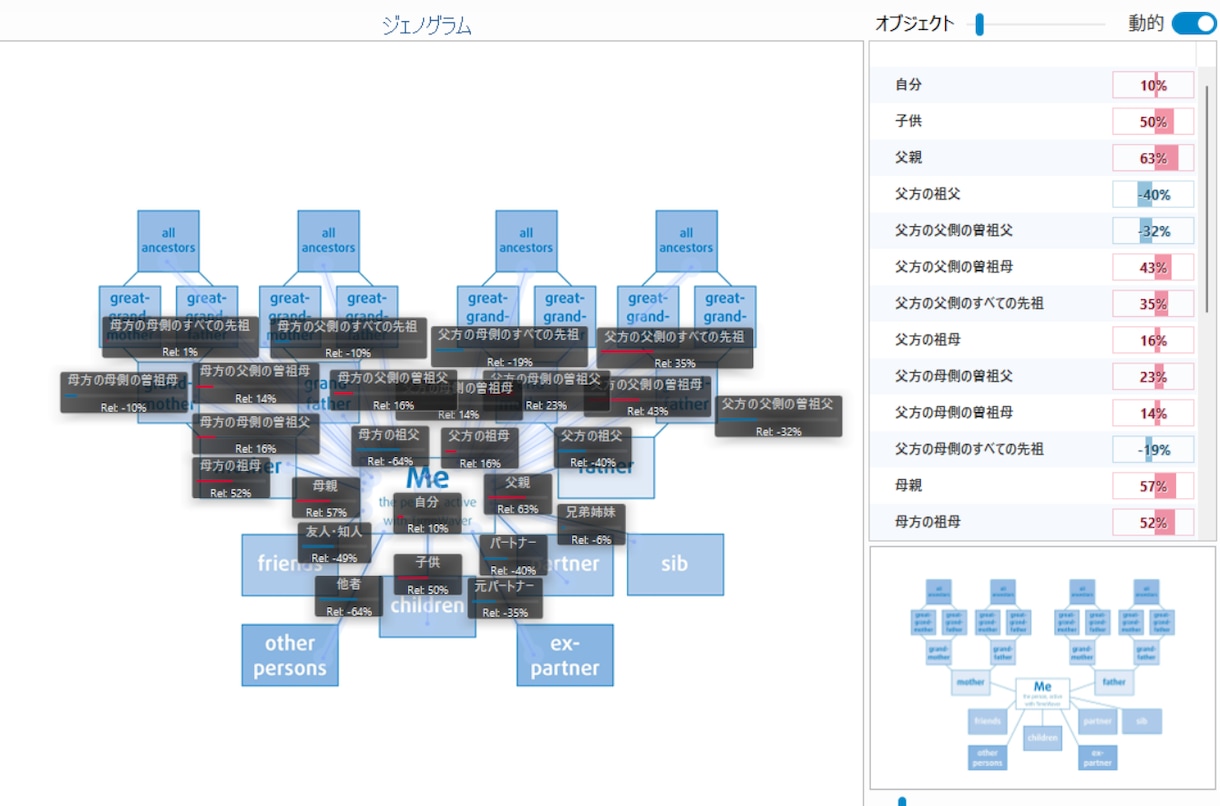
Task: Click the "sib" genogram box
Action: coord(675,564)
